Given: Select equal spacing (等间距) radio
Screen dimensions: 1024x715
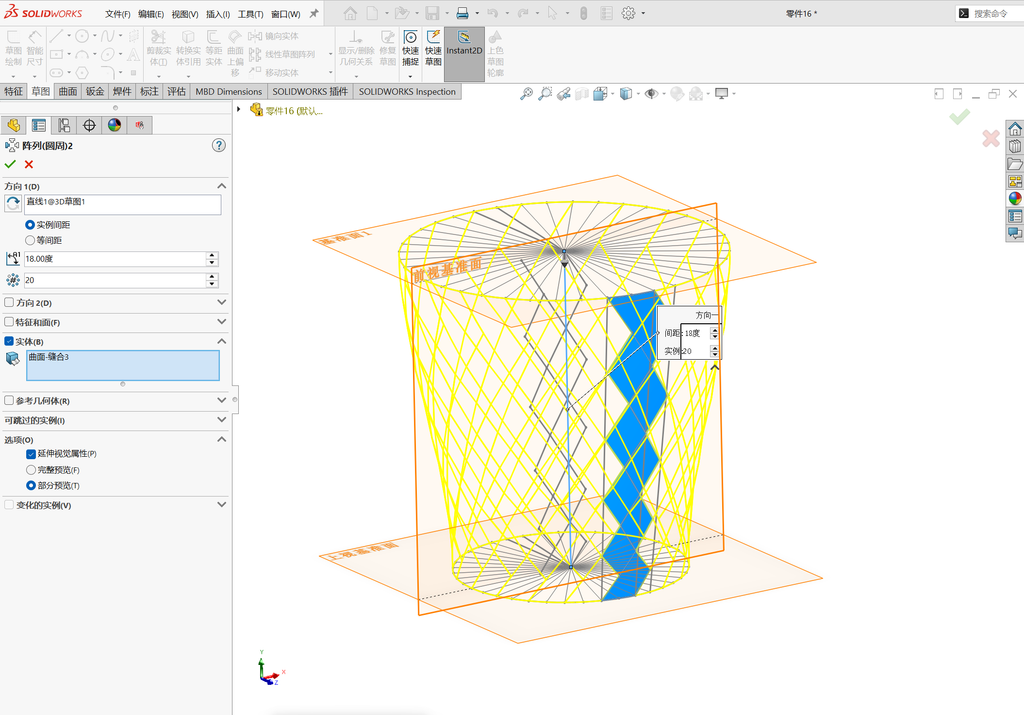Looking at the screenshot, I should click(x=30, y=240).
